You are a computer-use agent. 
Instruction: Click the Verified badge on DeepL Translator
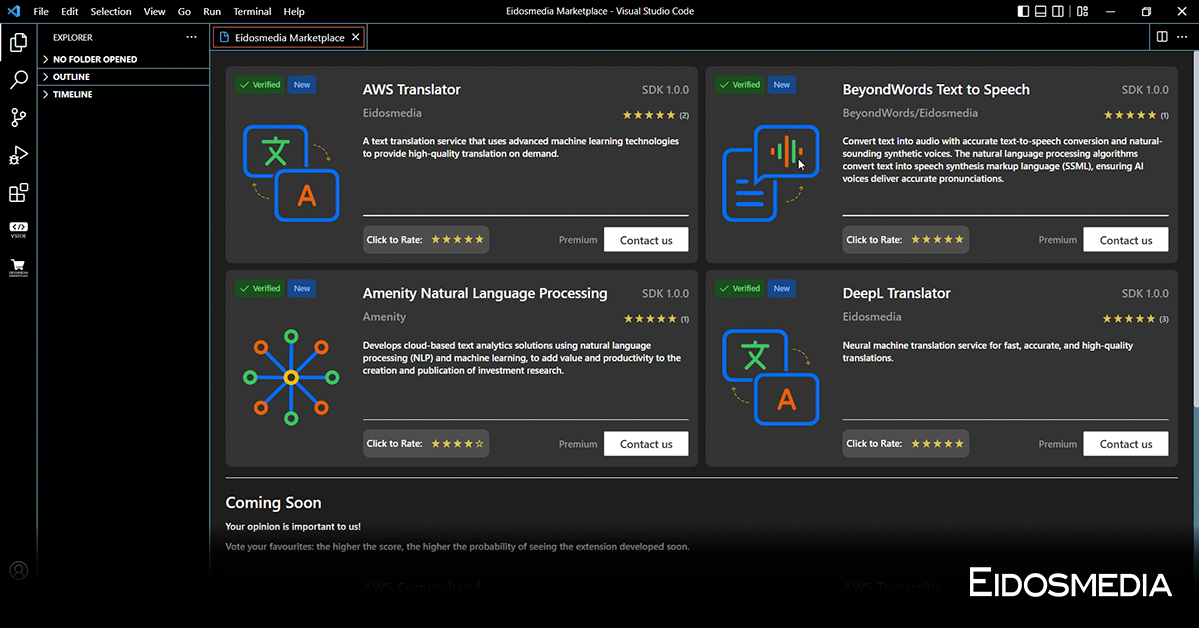739,288
